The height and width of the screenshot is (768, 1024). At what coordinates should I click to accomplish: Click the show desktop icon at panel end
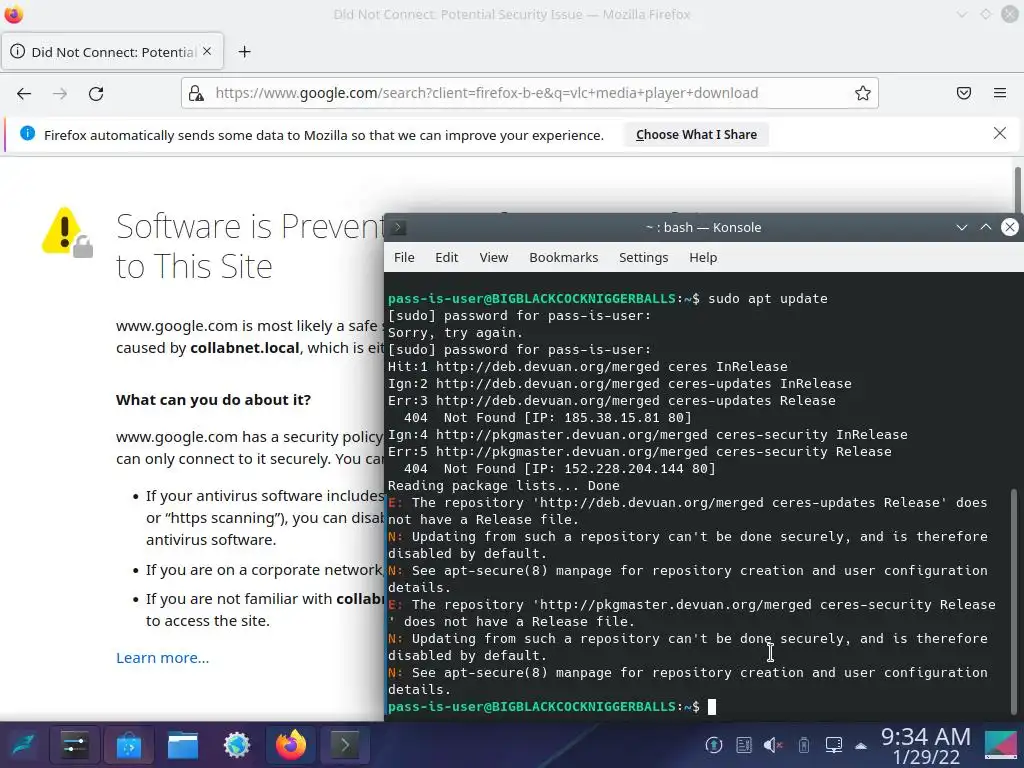1000,744
